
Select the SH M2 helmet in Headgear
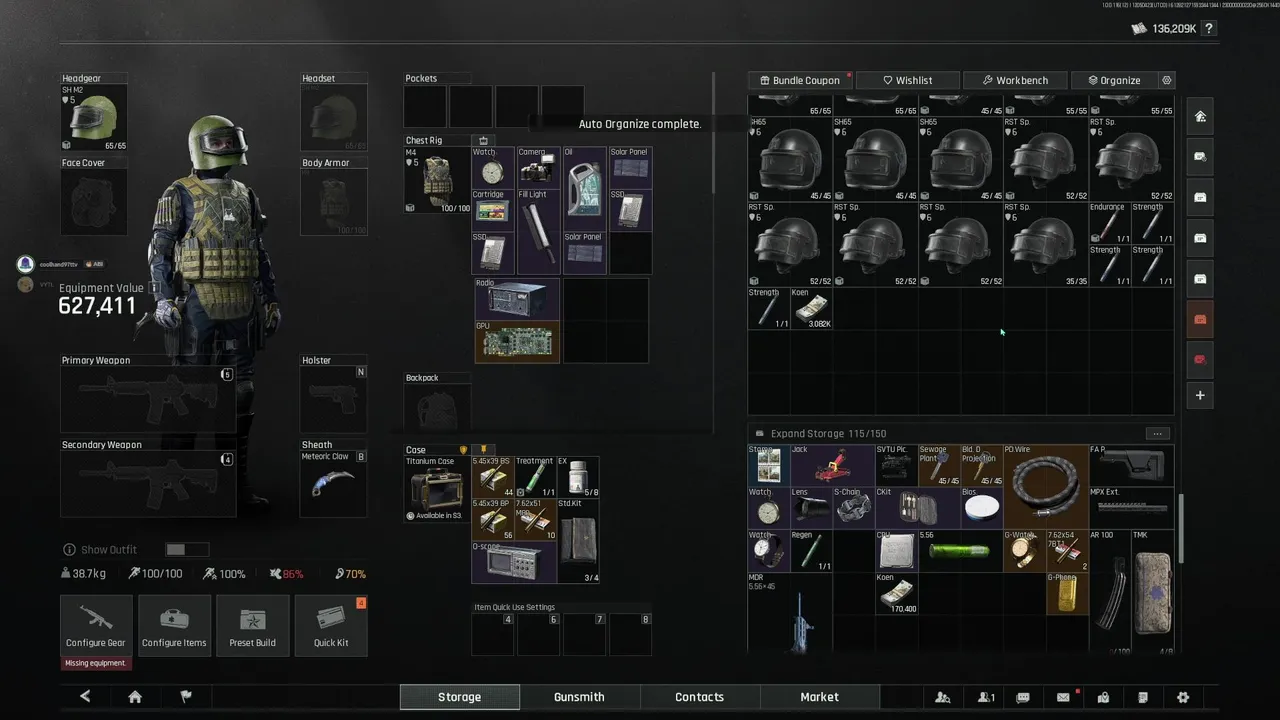(94, 117)
